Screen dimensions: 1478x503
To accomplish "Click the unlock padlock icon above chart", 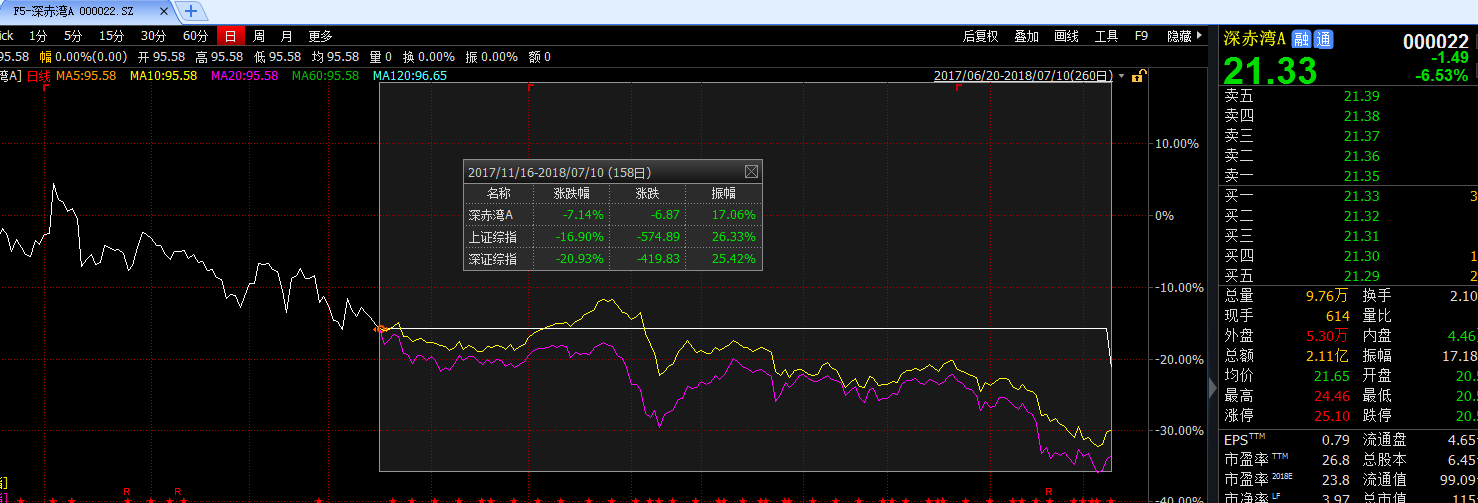I will [x=1137, y=76].
